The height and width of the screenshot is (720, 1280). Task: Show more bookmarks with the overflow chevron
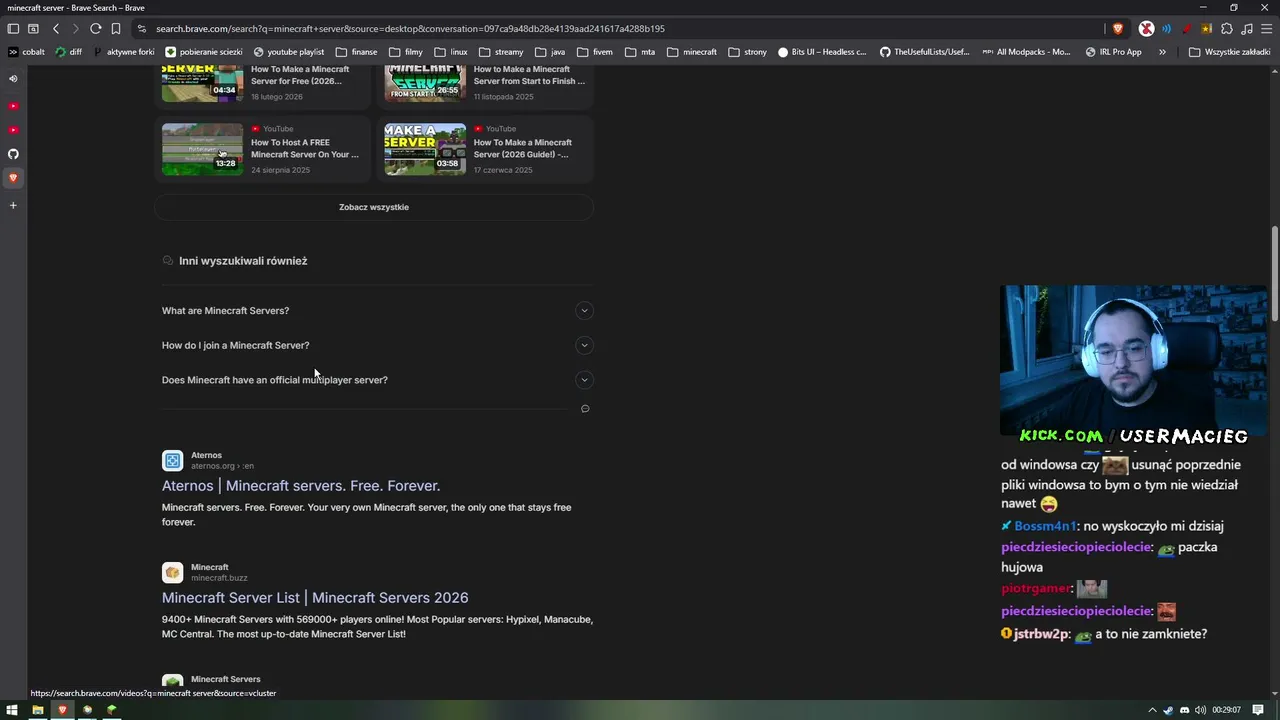(1162, 52)
